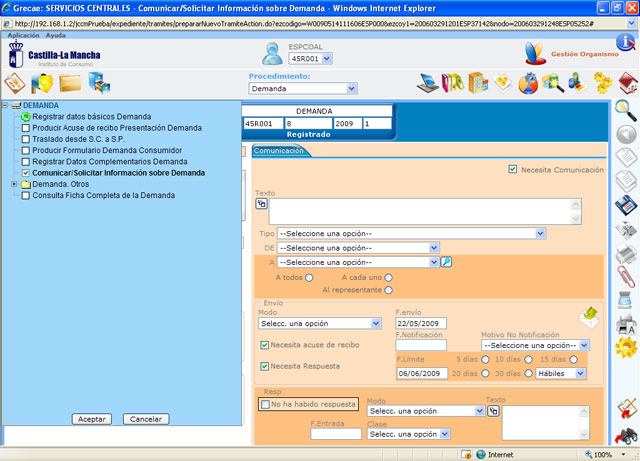This screenshot has width=640, height=461.
Task: Select Consulta Ficha Completa de la Demanda
Action: tap(104, 196)
